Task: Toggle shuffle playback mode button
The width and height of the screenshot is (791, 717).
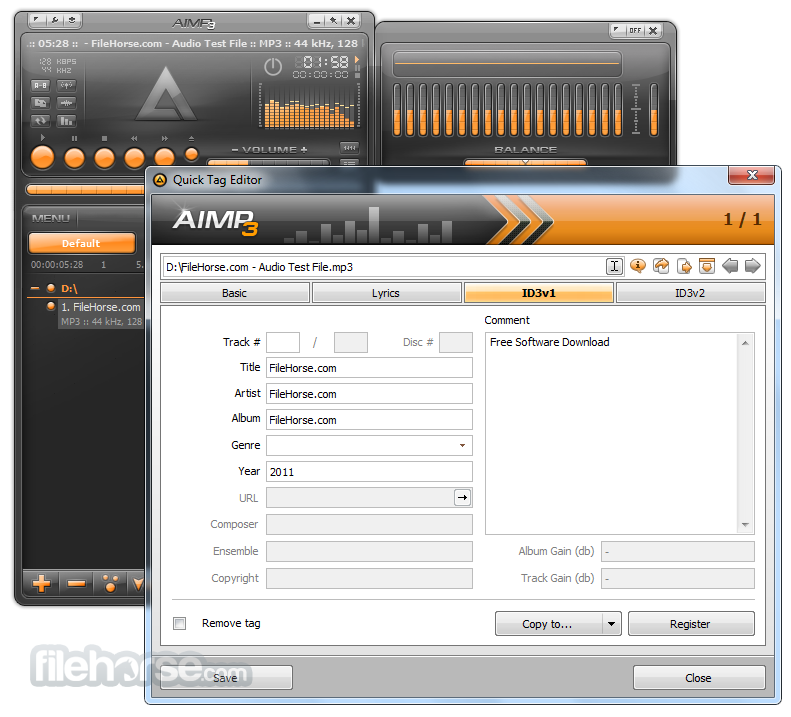Action: point(40,103)
